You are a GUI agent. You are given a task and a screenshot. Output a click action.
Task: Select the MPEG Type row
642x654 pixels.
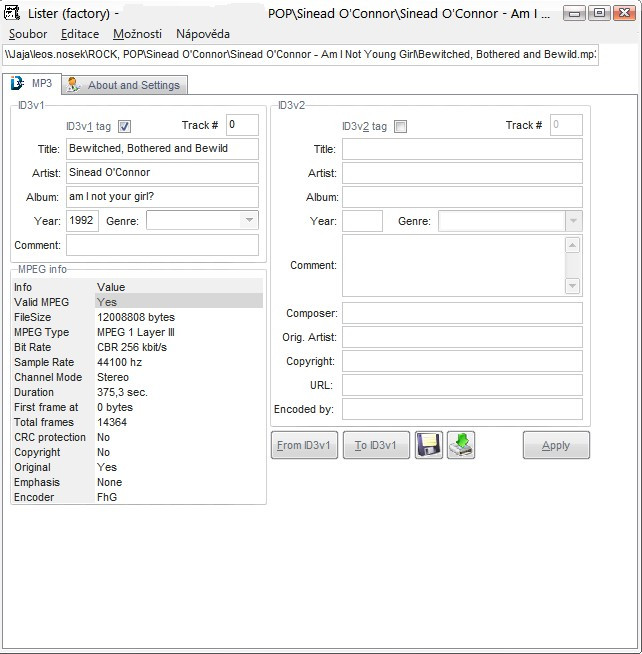(138, 332)
